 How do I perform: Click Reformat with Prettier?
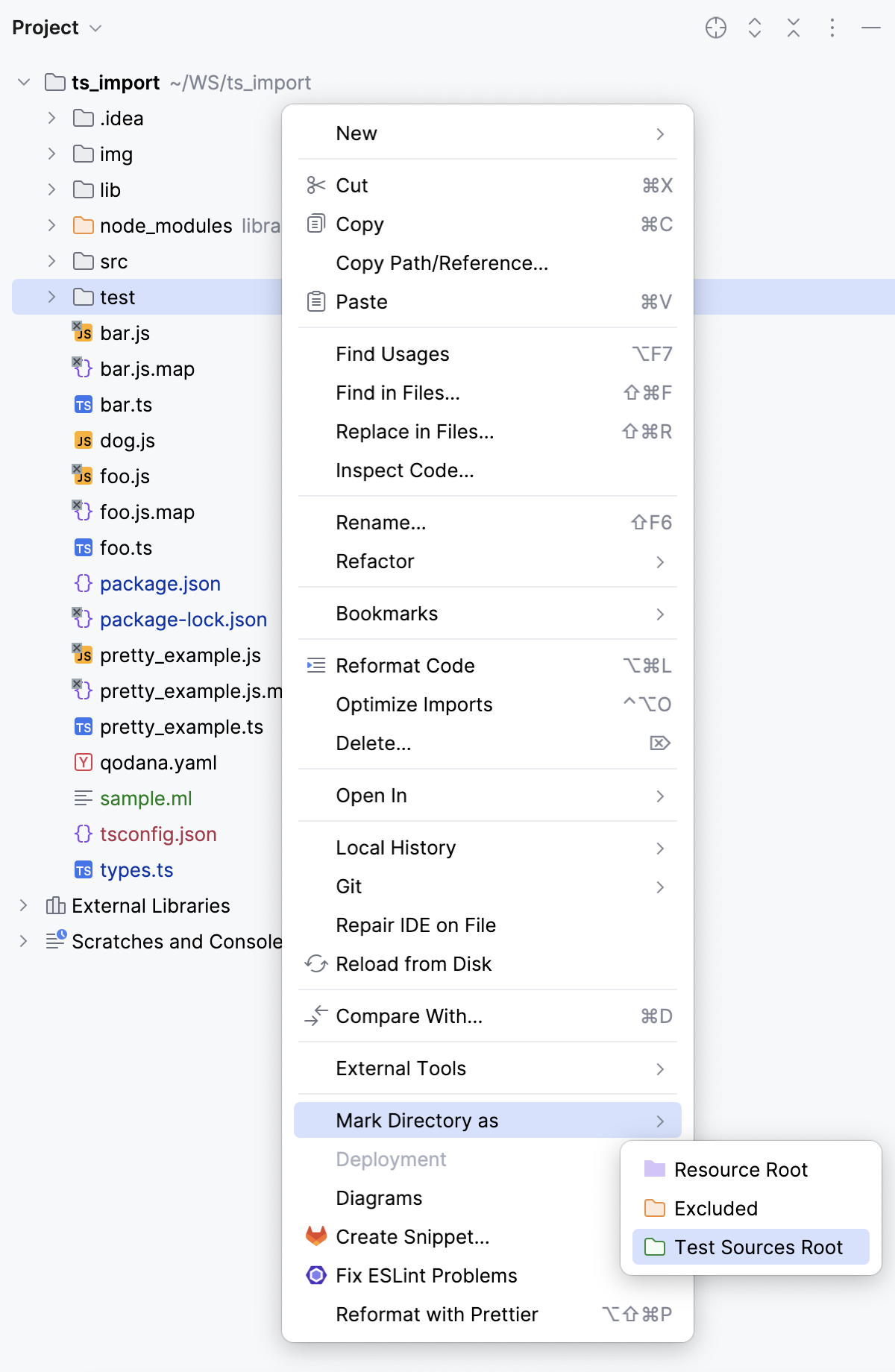[436, 1314]
